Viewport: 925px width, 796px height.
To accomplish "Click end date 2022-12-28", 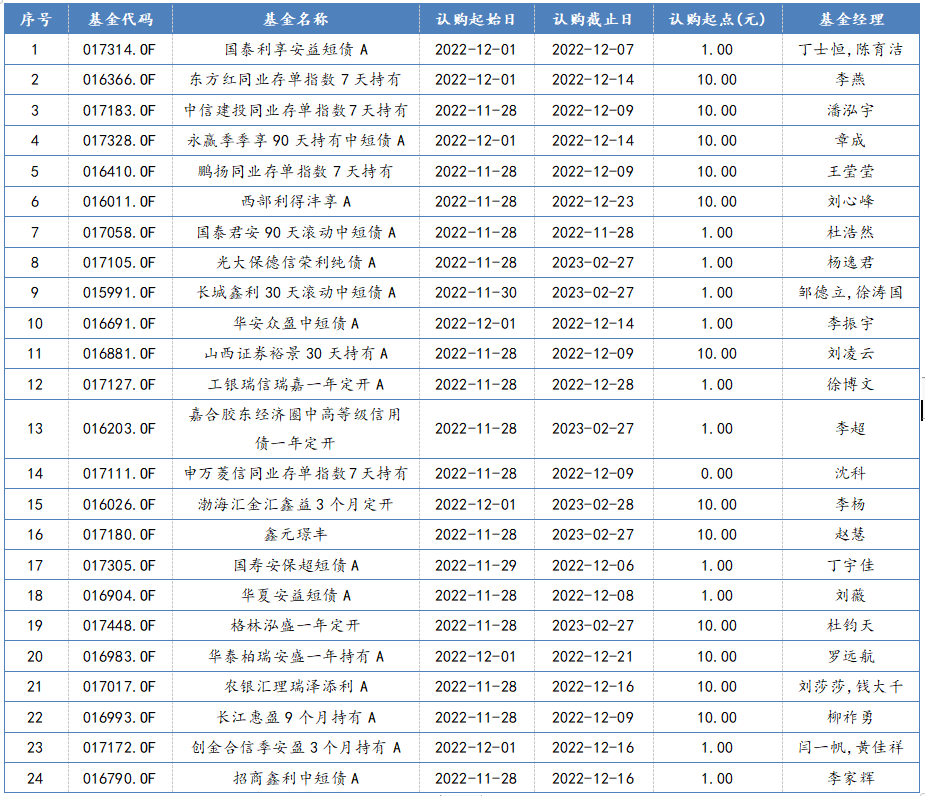I will [x=593, y=385].
